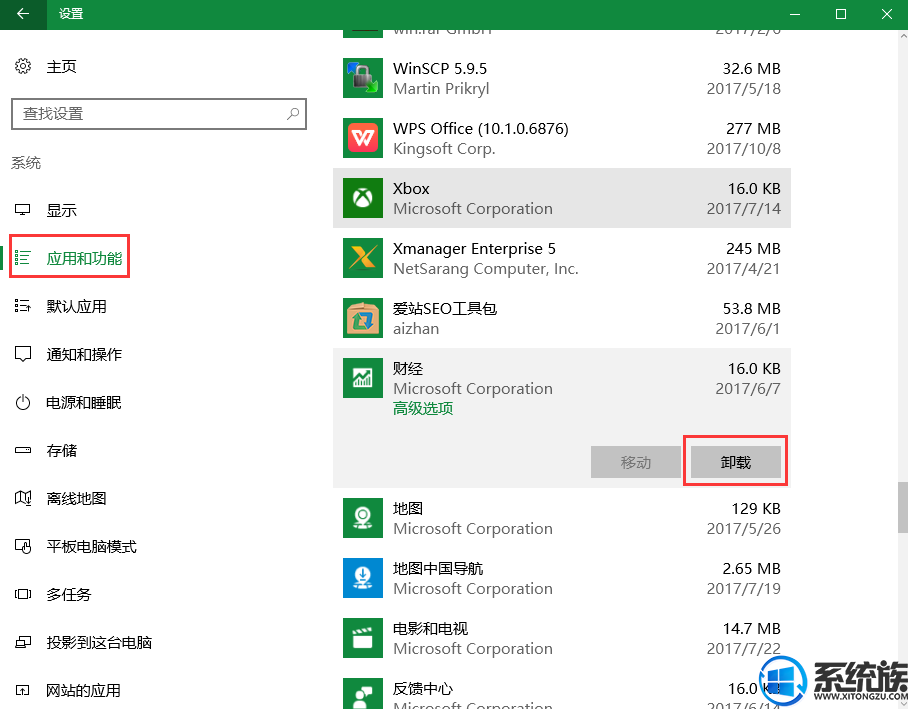Click 爱站SEO工具包 entry name

pyautogui.click(x=445, y=309)
